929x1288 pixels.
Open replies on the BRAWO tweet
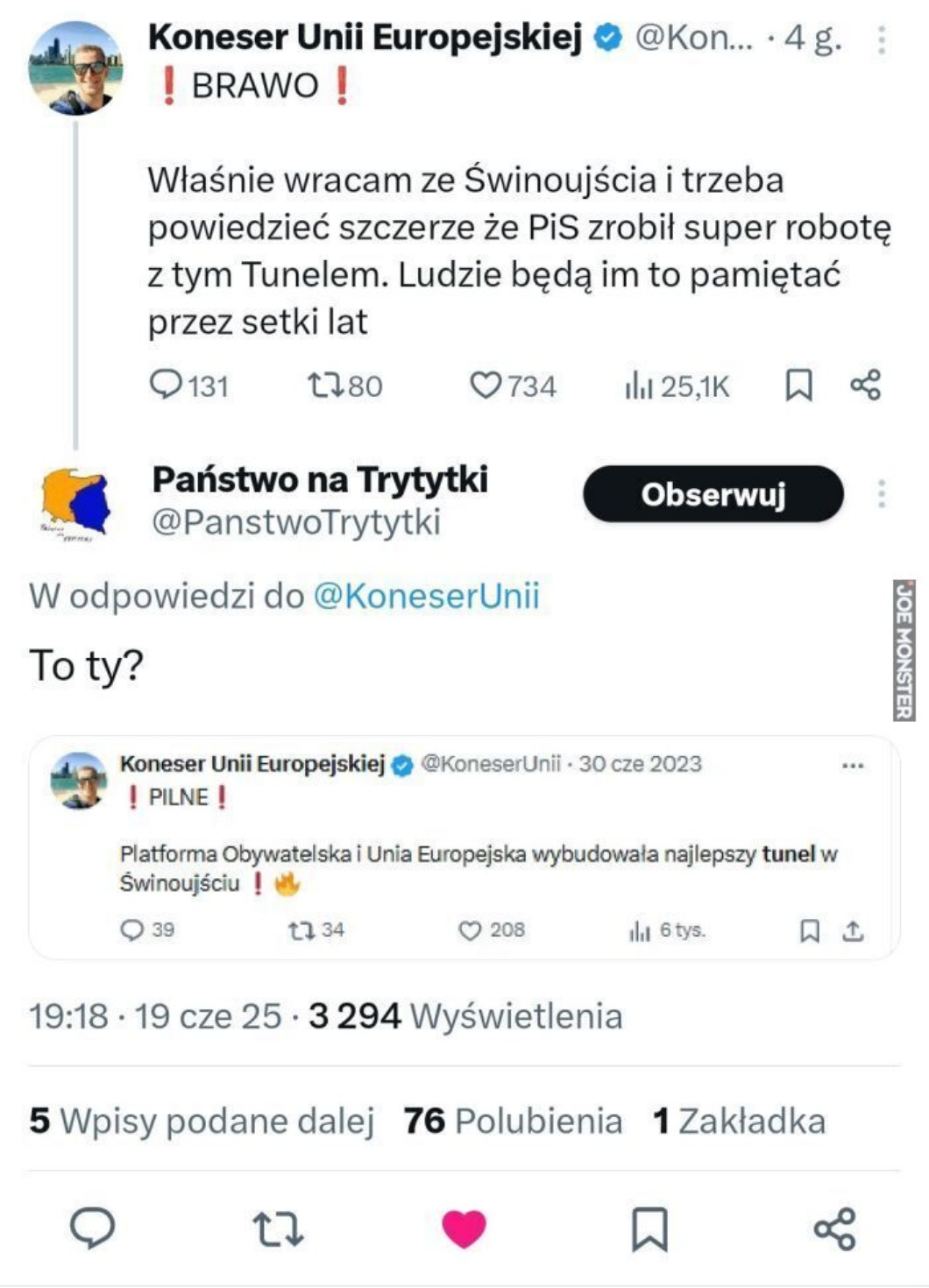coord(188,386)
